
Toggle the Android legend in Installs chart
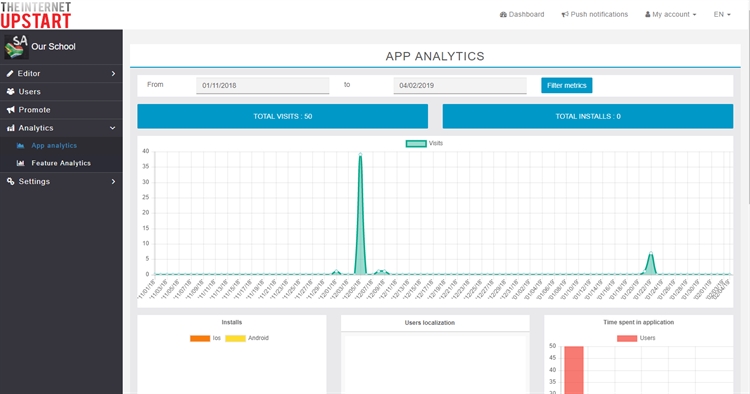[247, 338]
